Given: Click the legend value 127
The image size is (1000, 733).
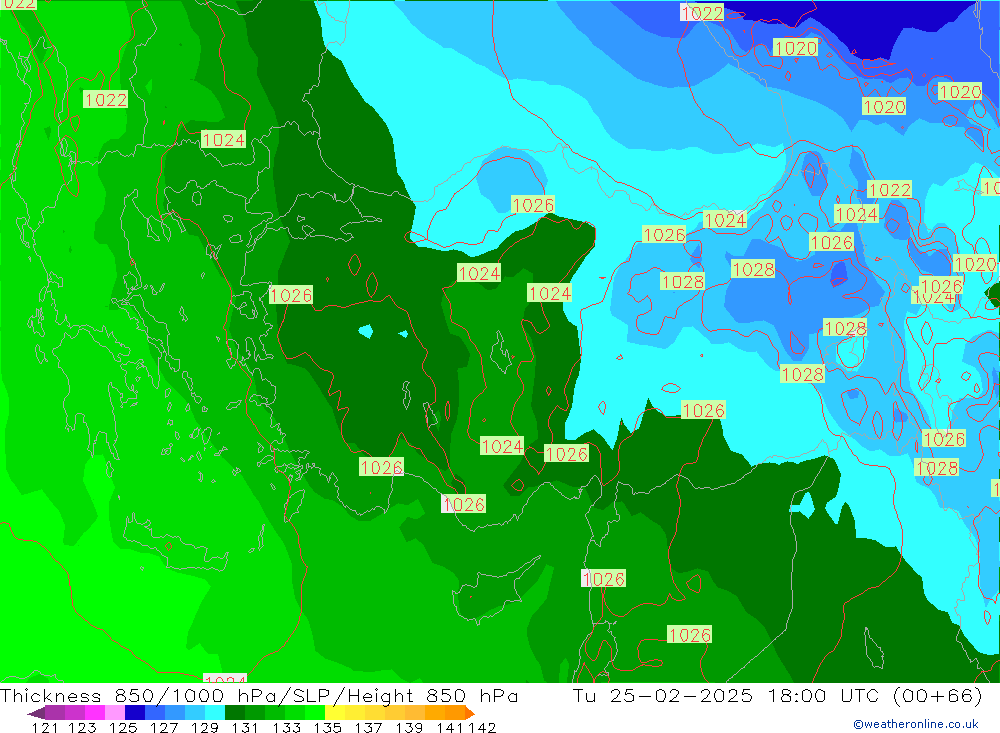Looking at the screenshot, I should point(164,727).
